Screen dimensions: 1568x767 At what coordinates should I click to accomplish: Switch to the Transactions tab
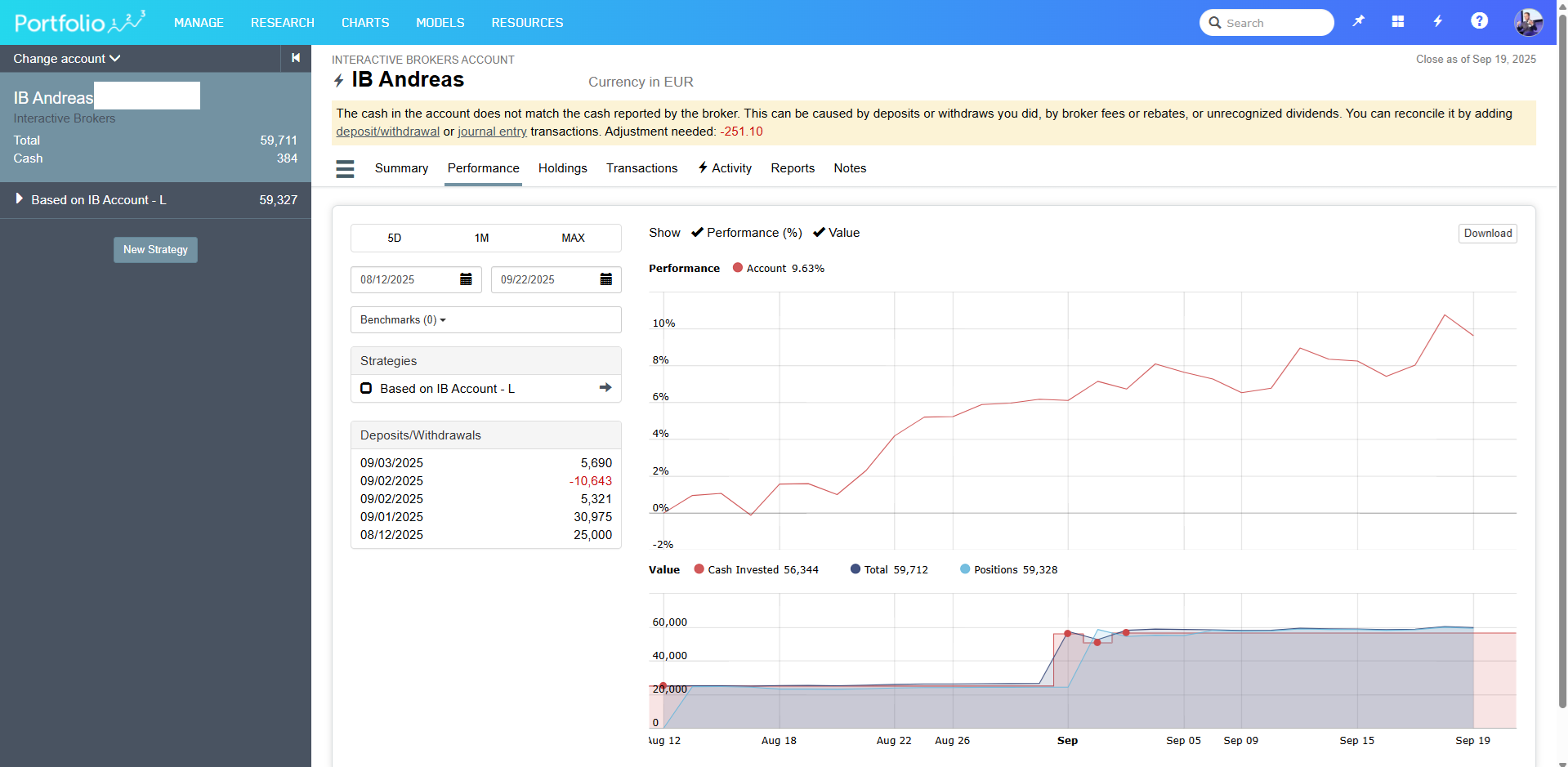[641, 168]
